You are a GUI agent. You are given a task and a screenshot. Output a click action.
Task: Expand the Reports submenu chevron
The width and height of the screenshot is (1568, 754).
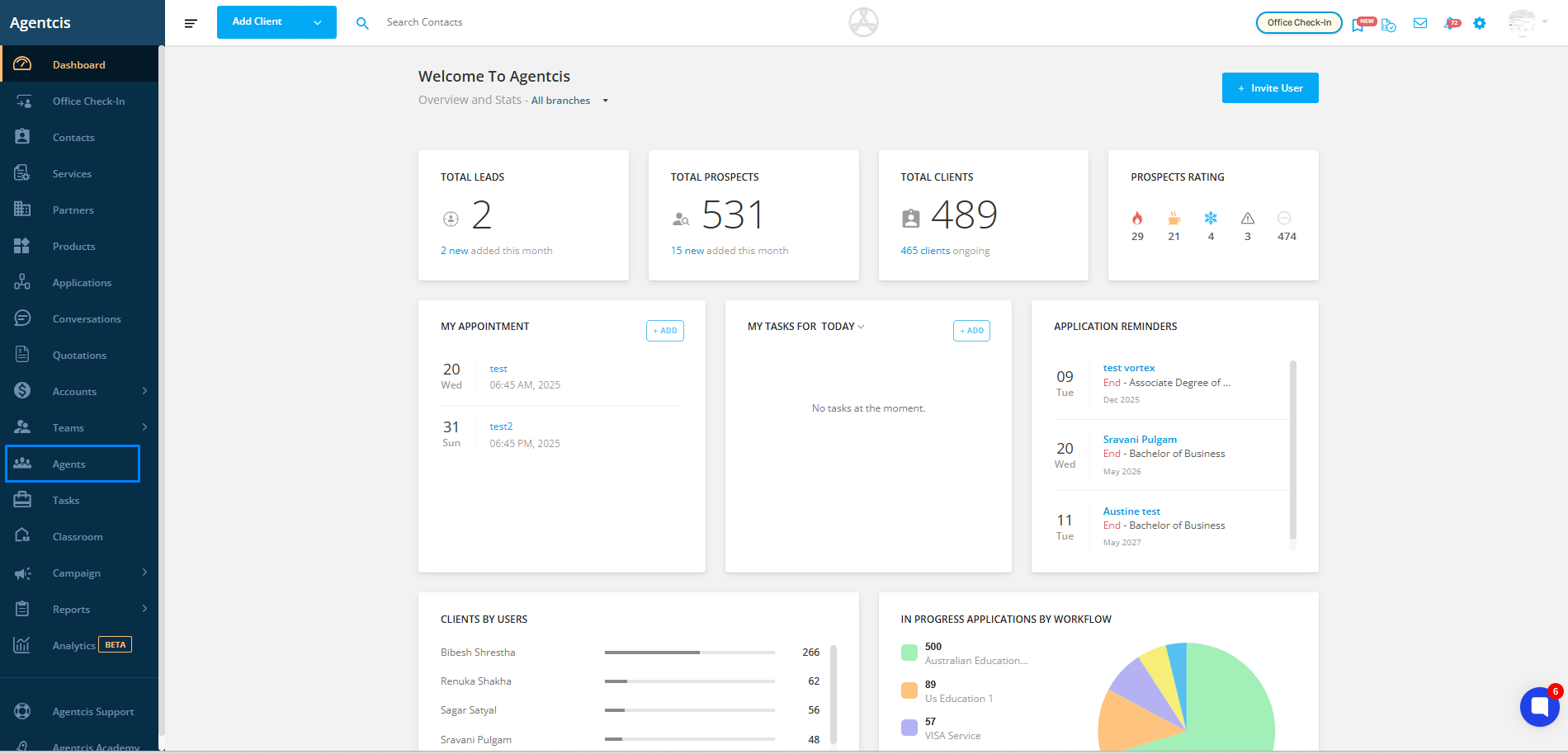point(144,609)
